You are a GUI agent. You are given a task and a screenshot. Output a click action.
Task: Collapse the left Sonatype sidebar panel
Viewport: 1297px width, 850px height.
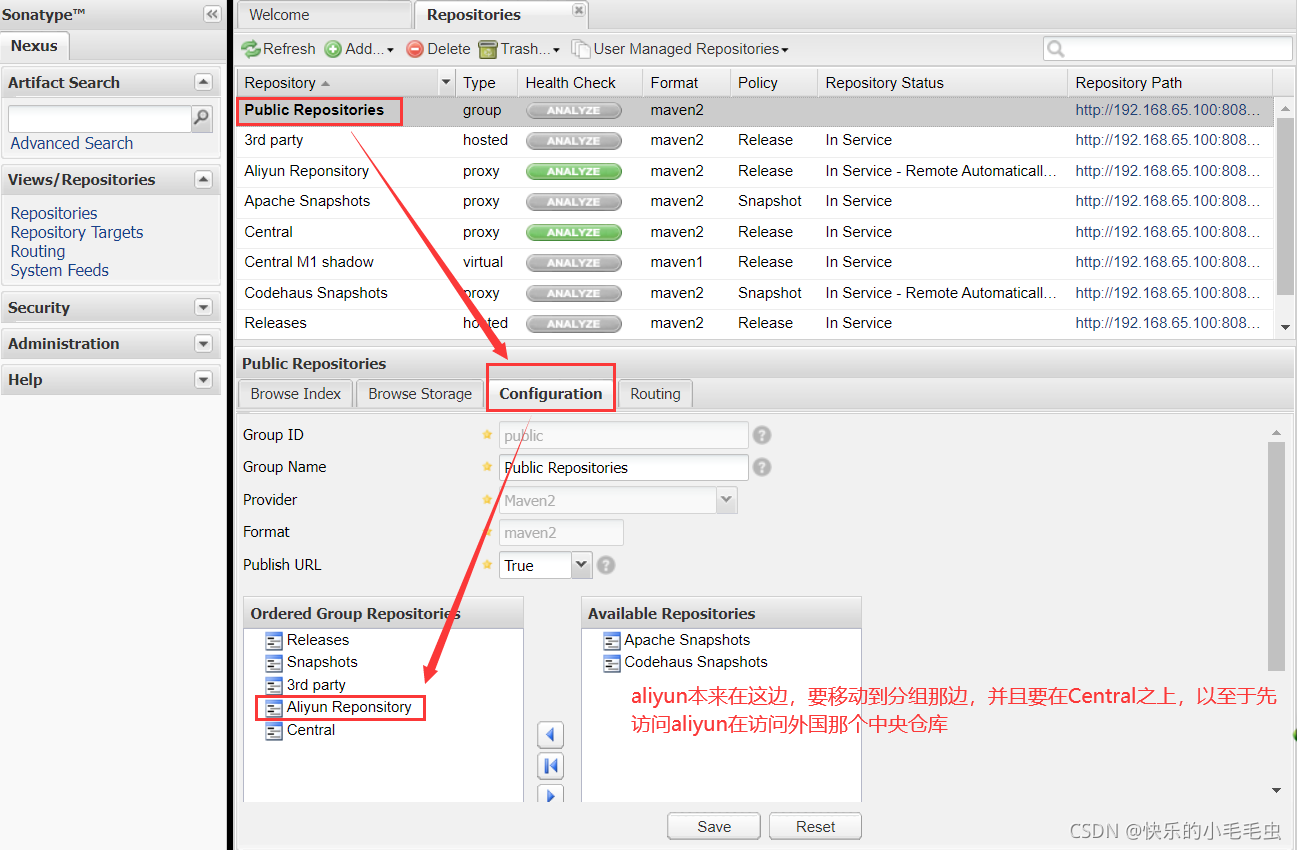[x=212, y=14]
